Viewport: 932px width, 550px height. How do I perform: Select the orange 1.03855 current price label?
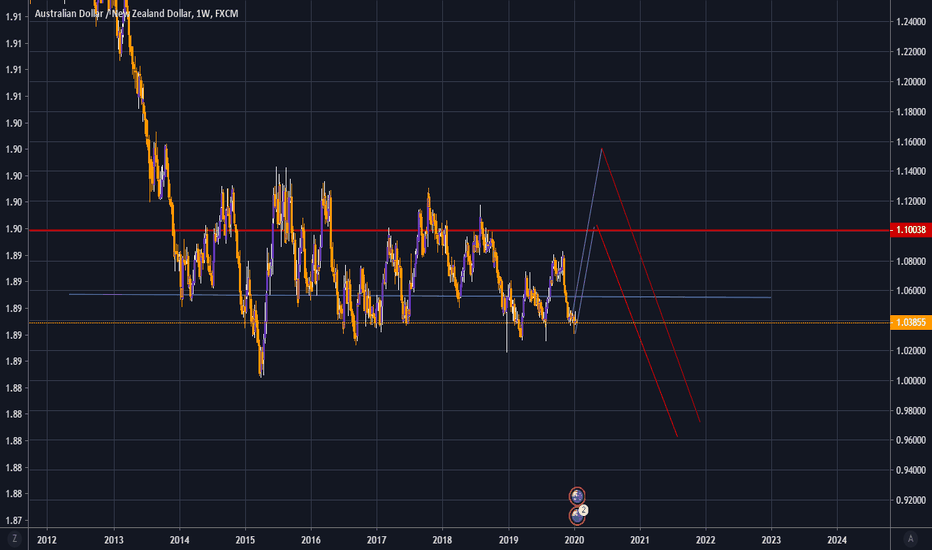click(910, 323)
